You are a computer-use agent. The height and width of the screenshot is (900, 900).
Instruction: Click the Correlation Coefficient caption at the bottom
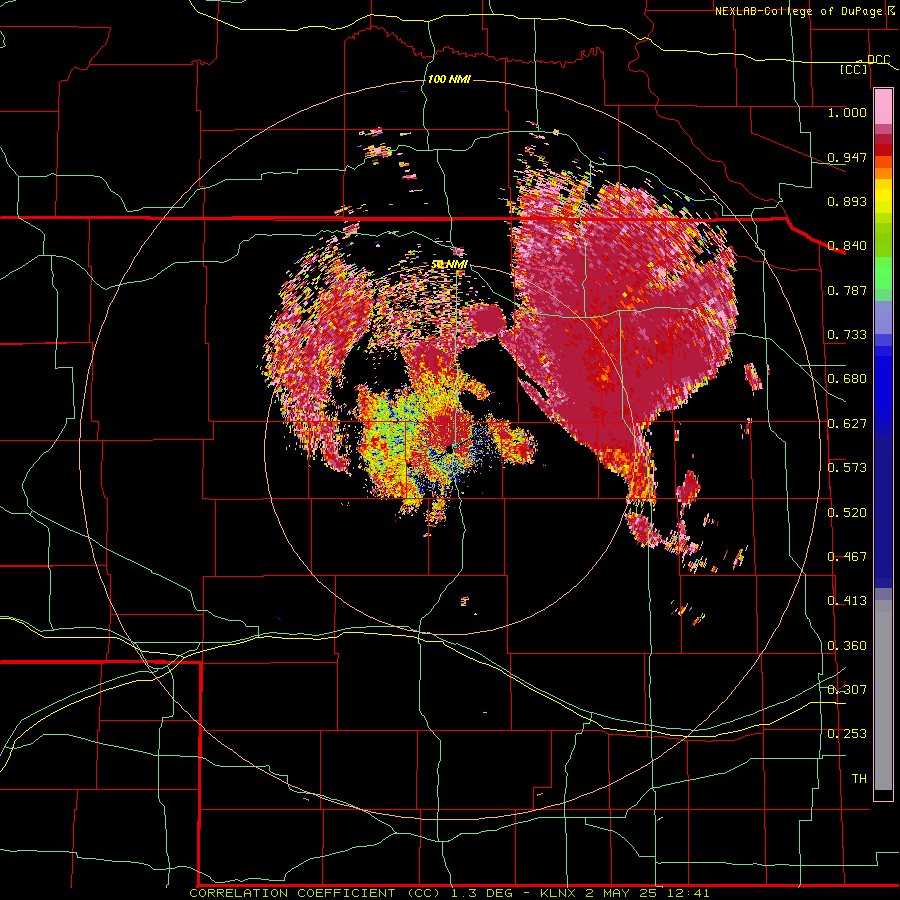[x=449, y=893]
